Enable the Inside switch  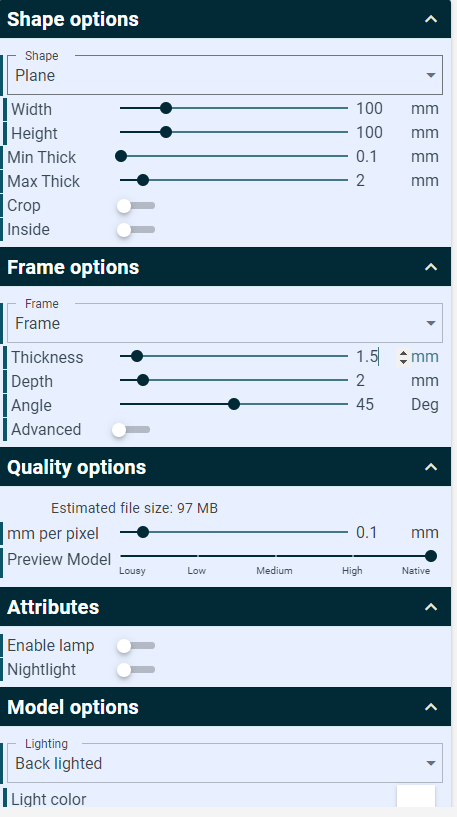[135, 230]
